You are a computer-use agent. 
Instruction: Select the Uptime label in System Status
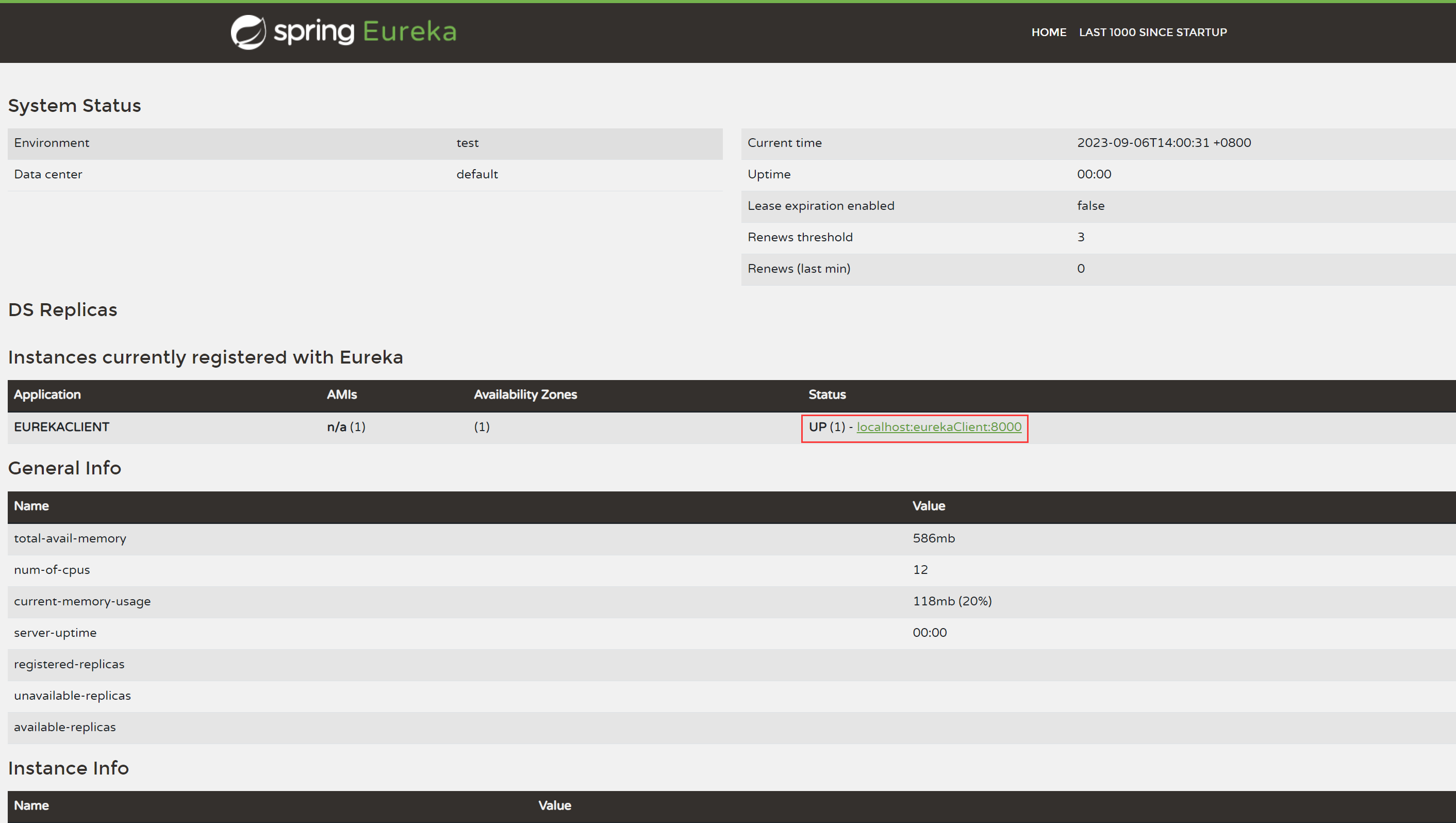(769, 174)
